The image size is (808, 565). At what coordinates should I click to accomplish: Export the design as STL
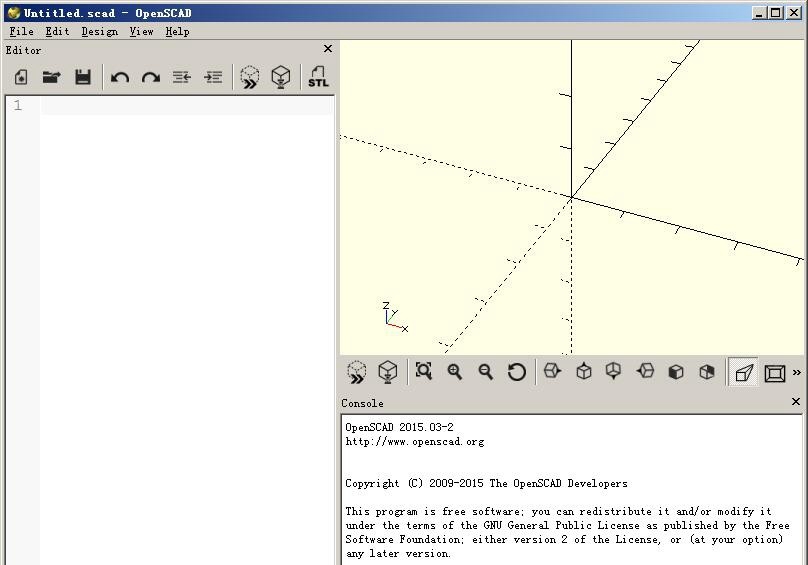pyautogui.click(x=318, y=77)
